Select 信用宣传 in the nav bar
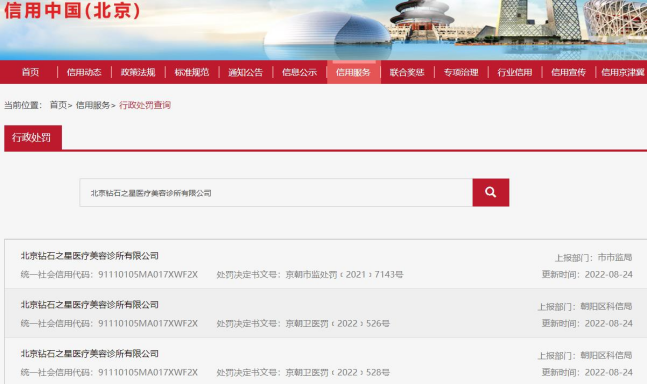 [x=569, y=72]
